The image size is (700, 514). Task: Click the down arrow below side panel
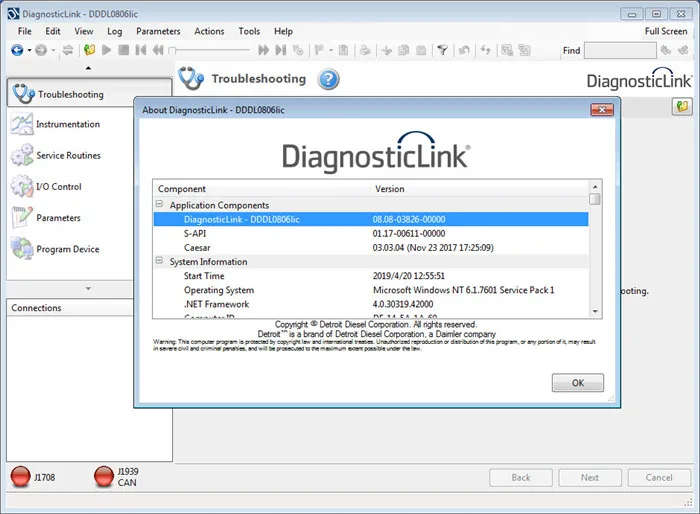click(x=88, y=288)
